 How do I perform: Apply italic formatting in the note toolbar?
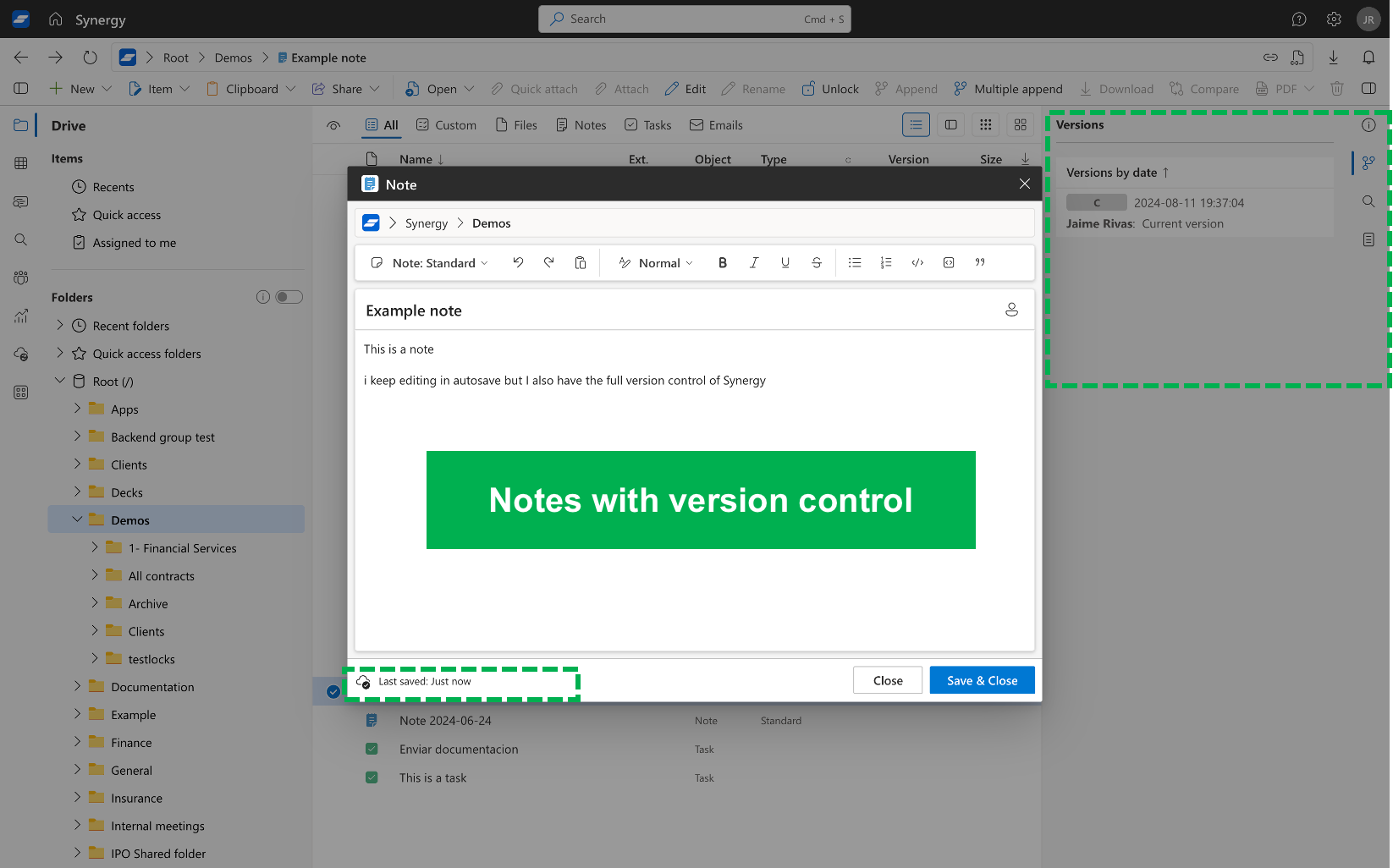click(754, 263)
